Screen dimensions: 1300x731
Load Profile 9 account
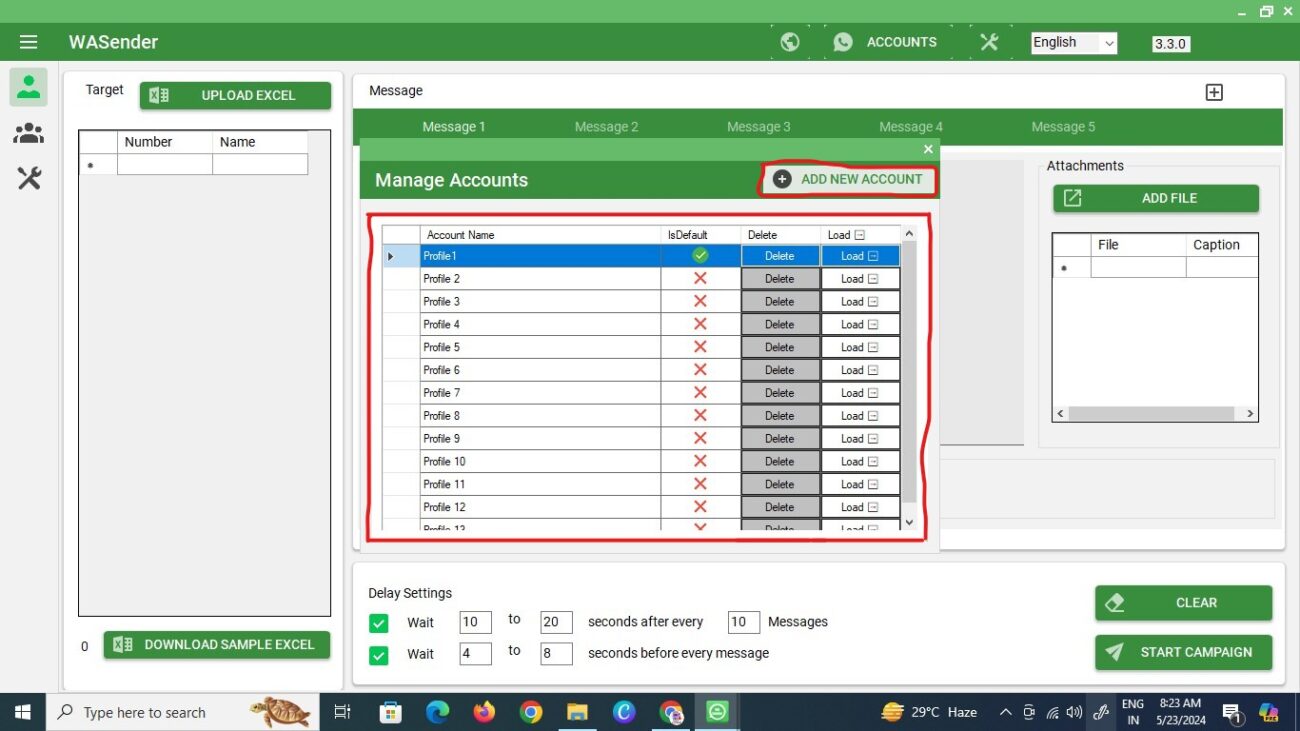[860, 439]
